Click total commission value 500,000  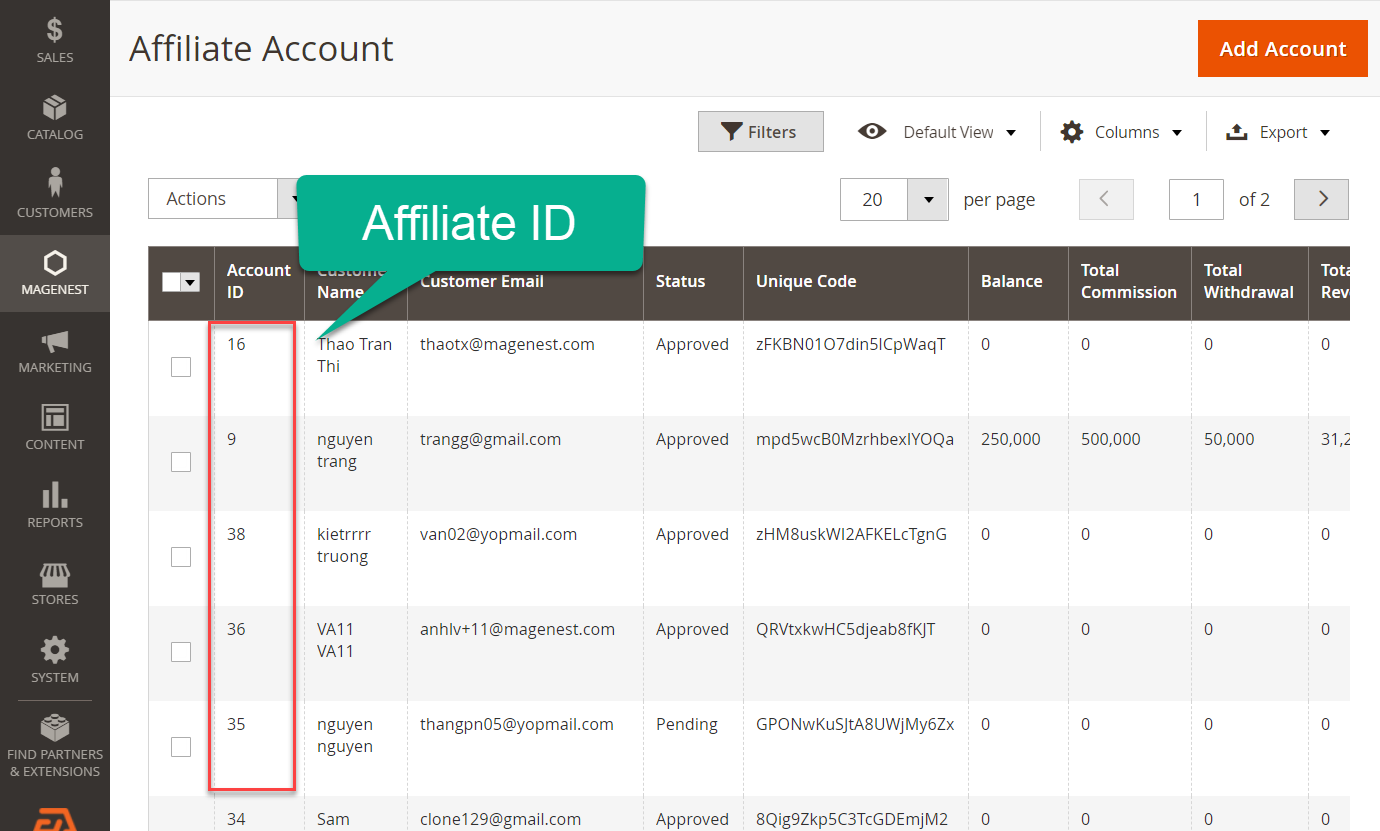1111,439
